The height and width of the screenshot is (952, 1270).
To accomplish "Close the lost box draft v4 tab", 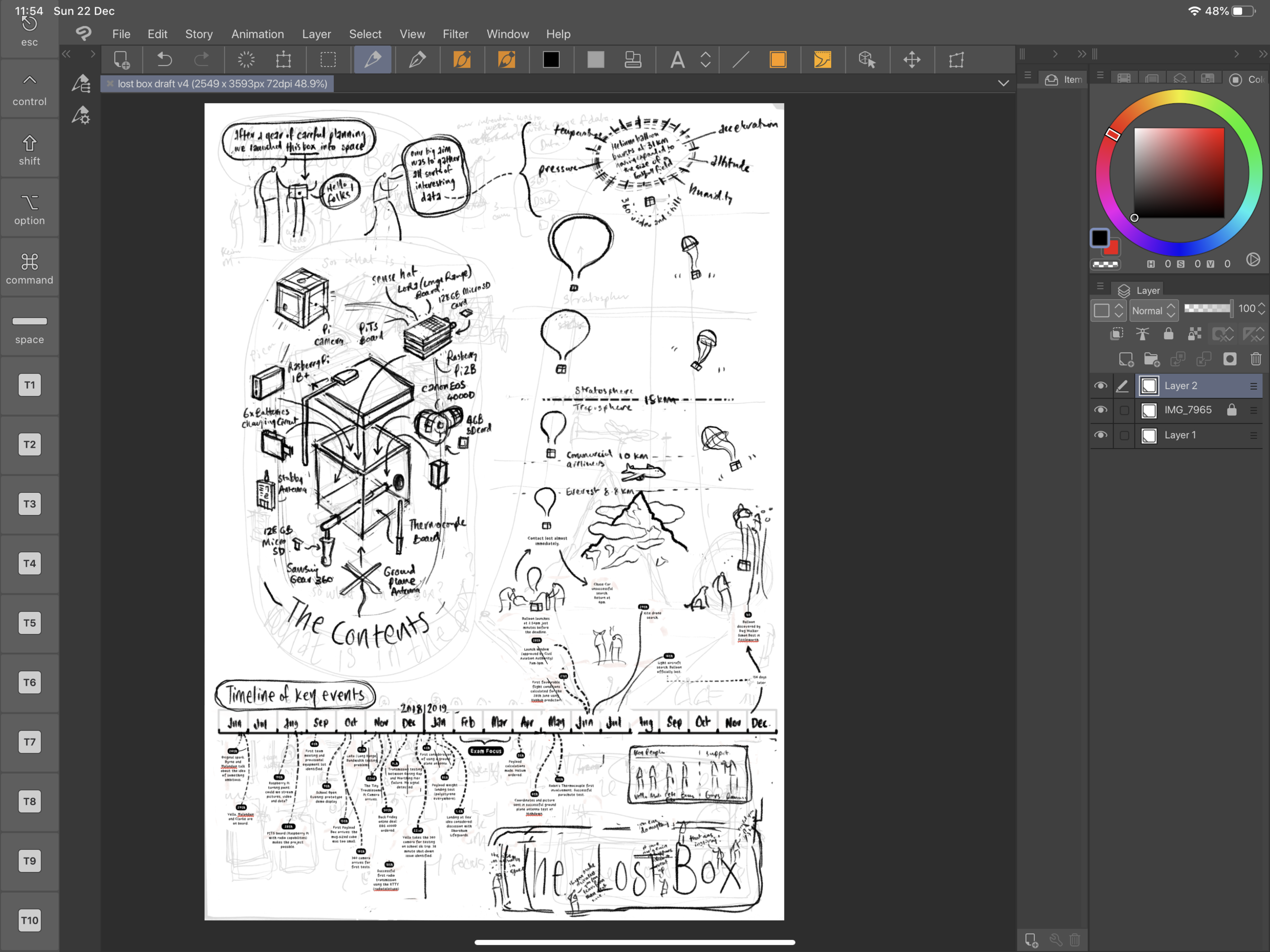I will point(110,84).
